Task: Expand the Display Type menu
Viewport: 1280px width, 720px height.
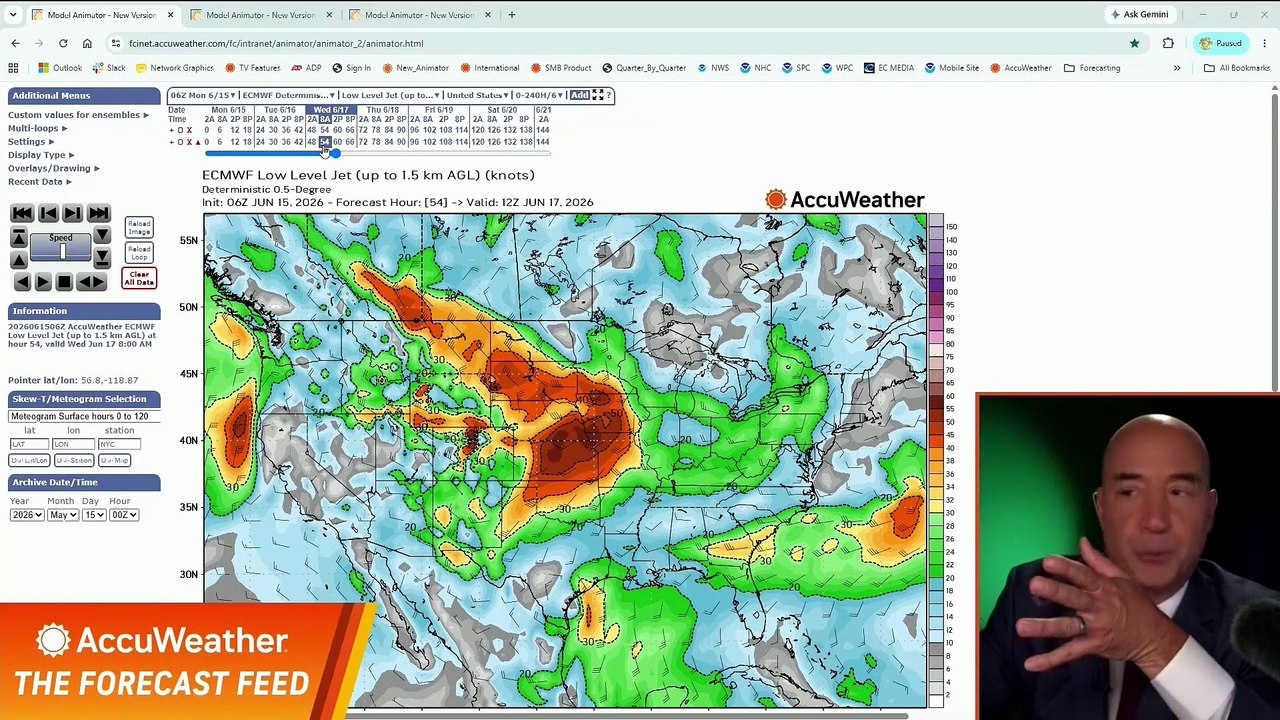Action: click(x=41, y=155)
